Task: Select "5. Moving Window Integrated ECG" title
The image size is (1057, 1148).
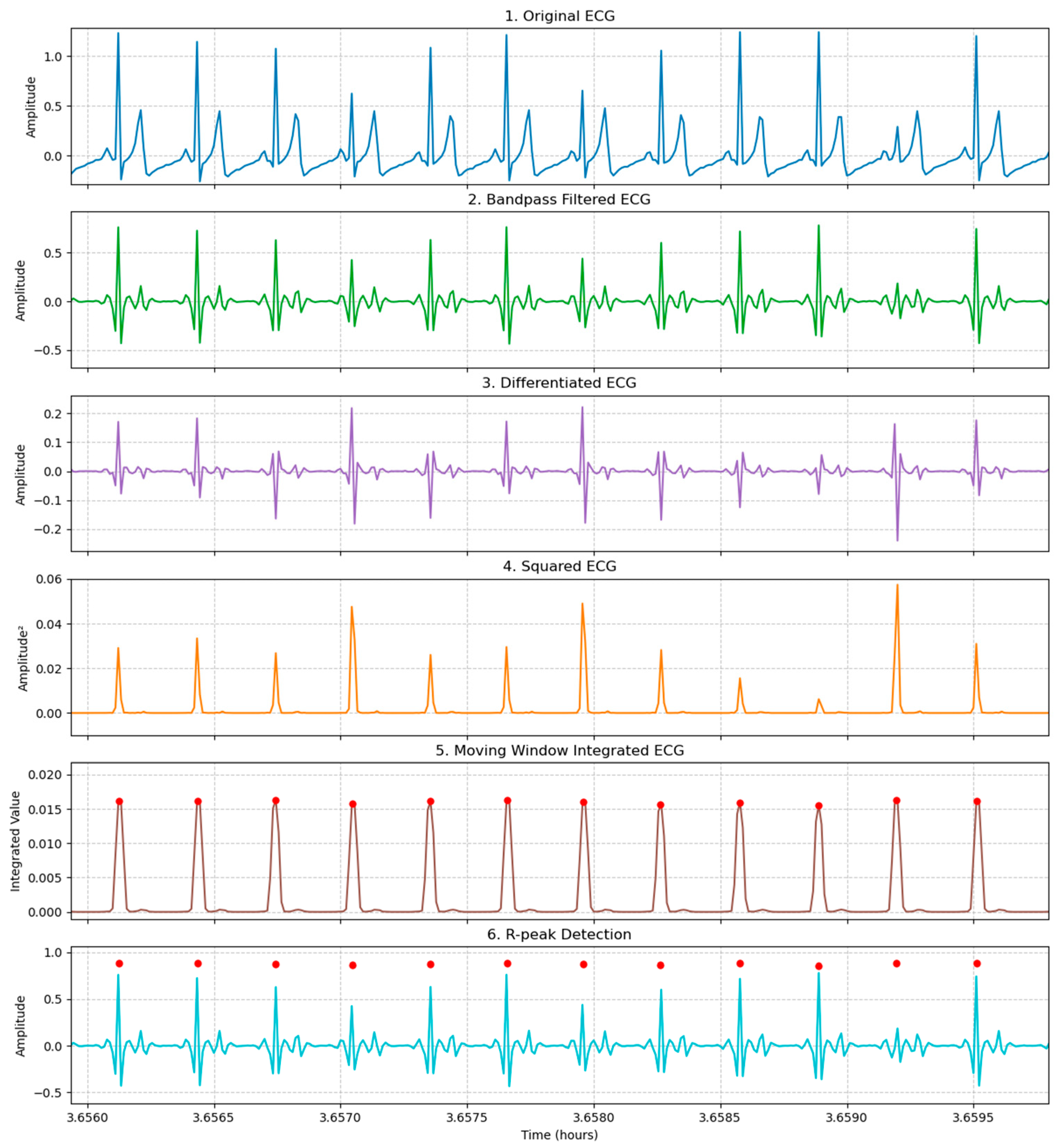Action: coord(559,751)
